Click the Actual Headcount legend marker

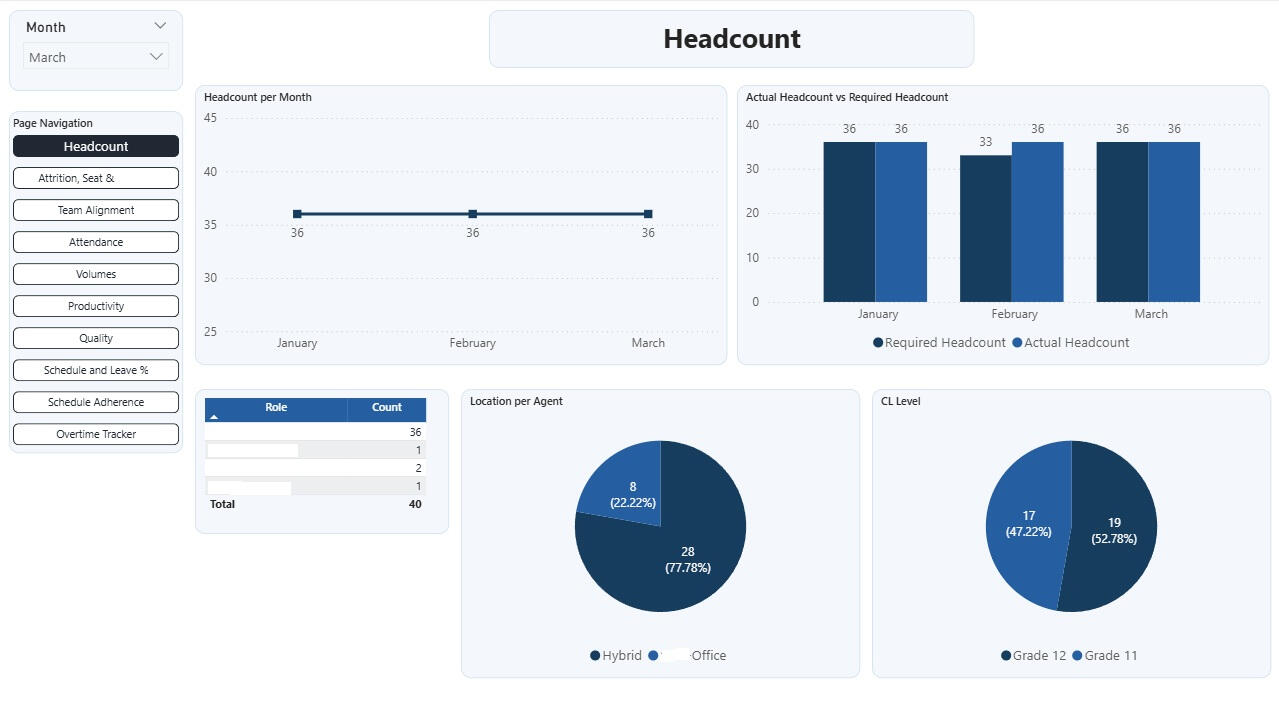1017,343
